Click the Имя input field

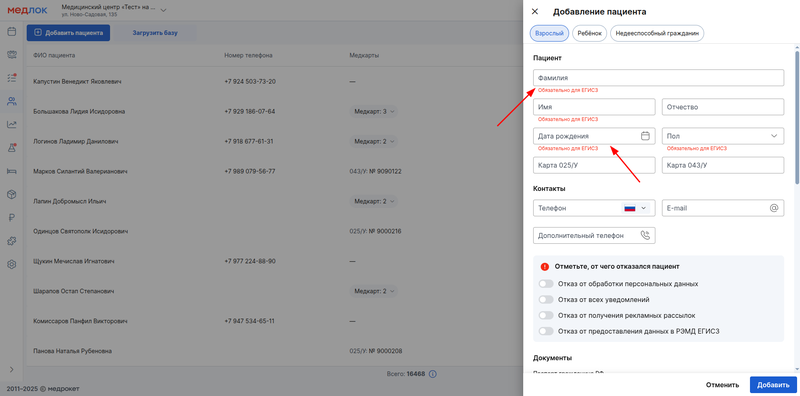click(594, 107)
